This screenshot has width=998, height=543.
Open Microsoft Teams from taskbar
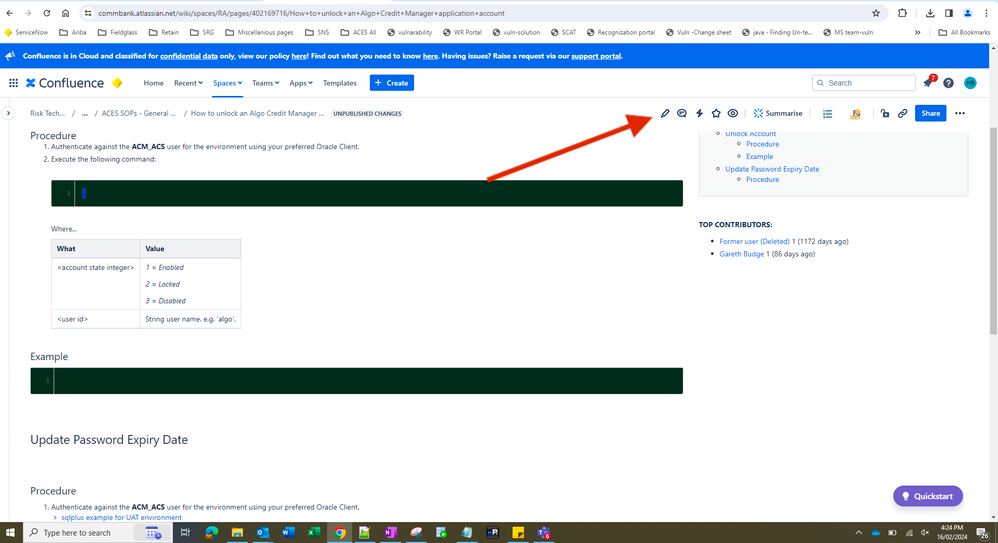544,532
